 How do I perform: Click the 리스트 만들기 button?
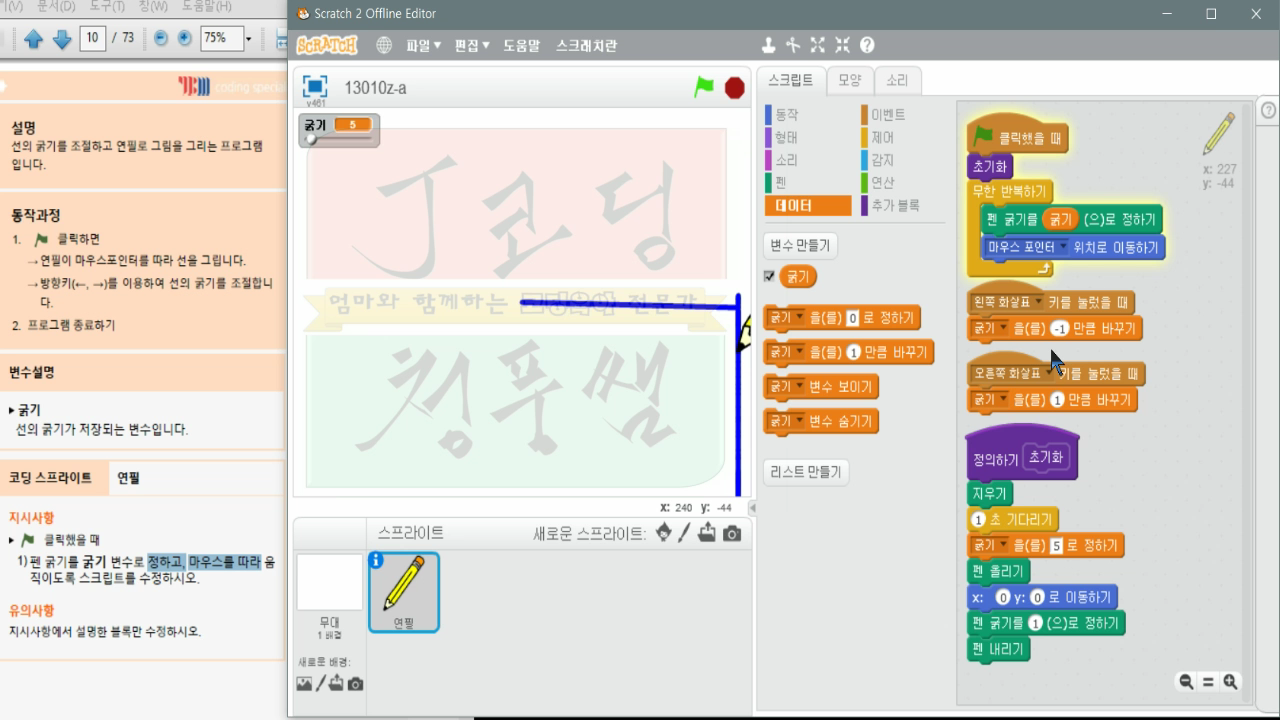coord(806,471)
